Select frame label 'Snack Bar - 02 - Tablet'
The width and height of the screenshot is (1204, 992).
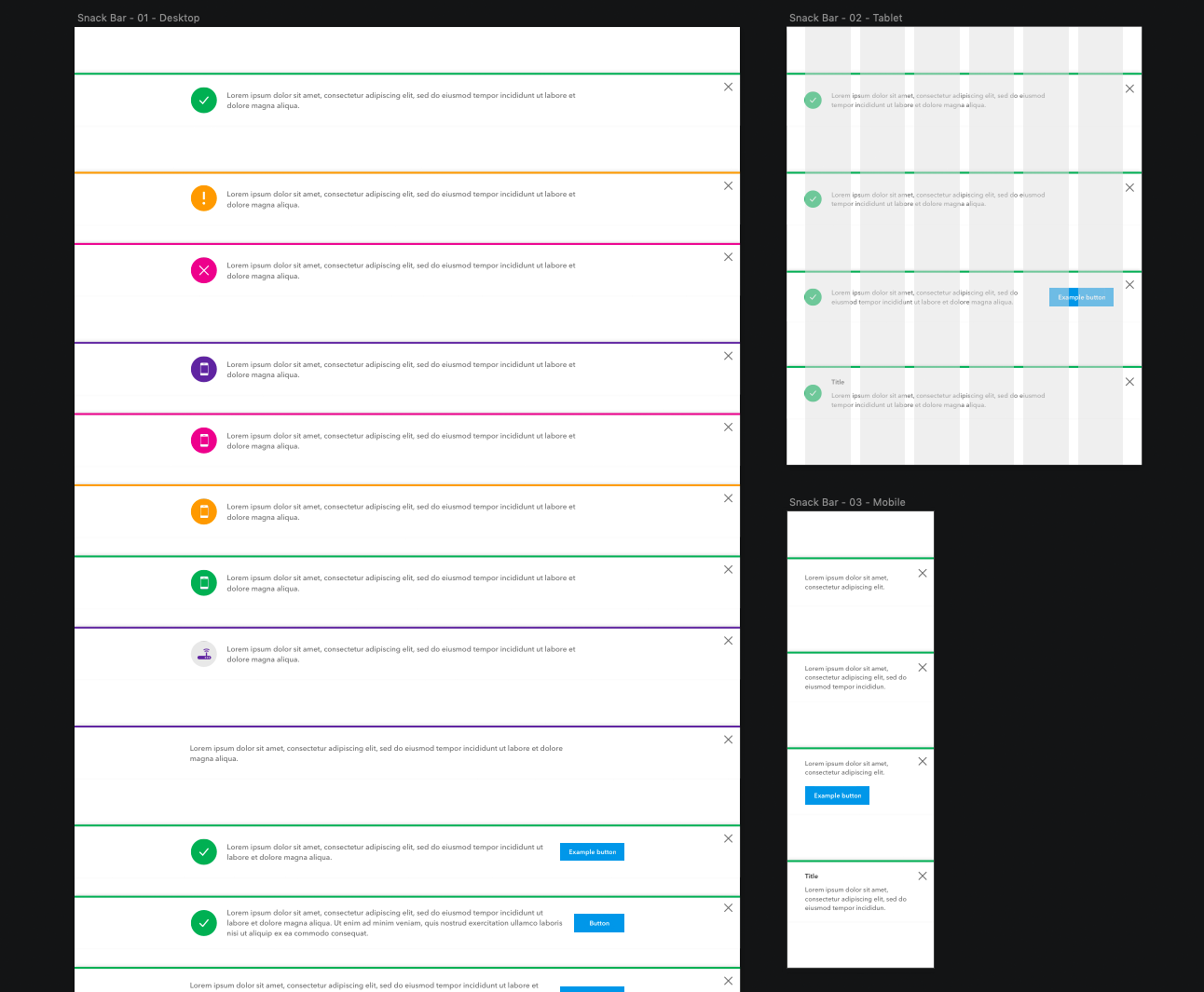click(x=845, y=18)
